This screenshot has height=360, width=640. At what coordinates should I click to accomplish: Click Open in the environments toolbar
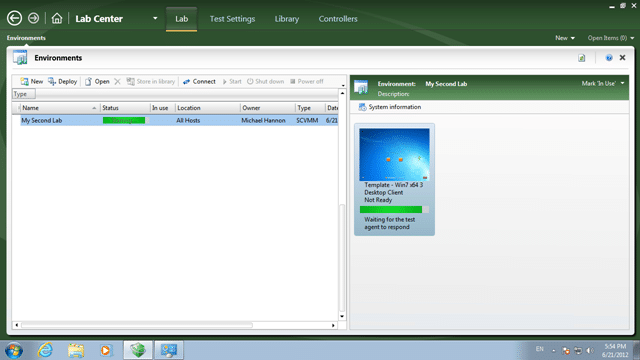[x=97, y=82]
